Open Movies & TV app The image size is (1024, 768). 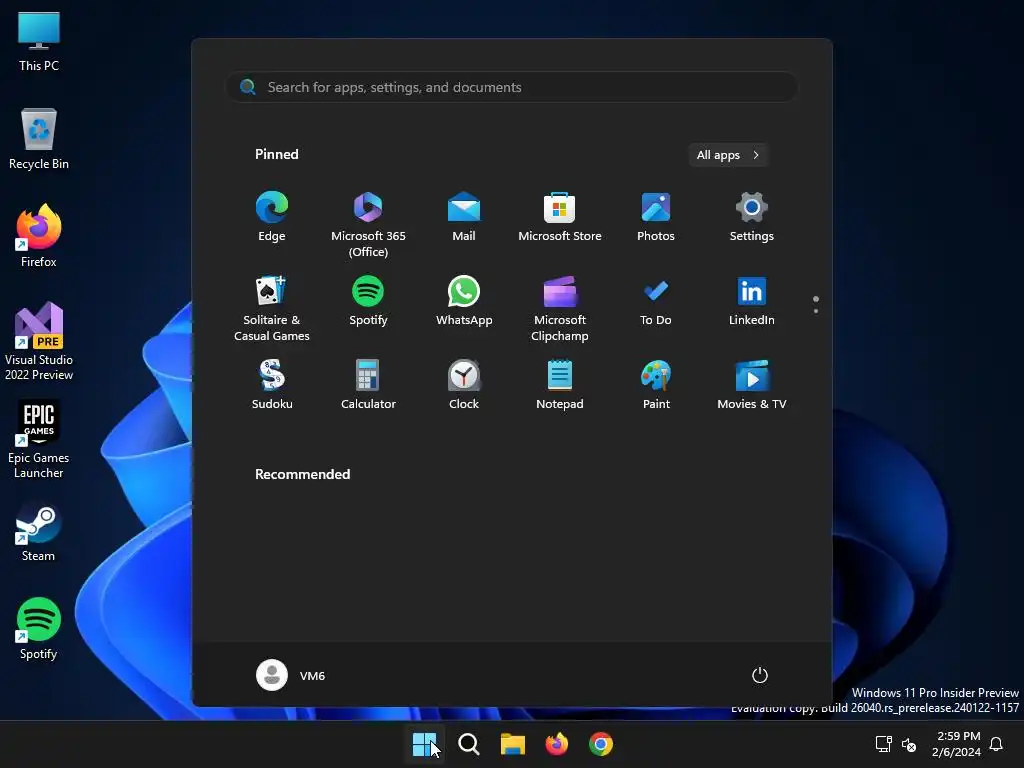(x=752, y=385)
